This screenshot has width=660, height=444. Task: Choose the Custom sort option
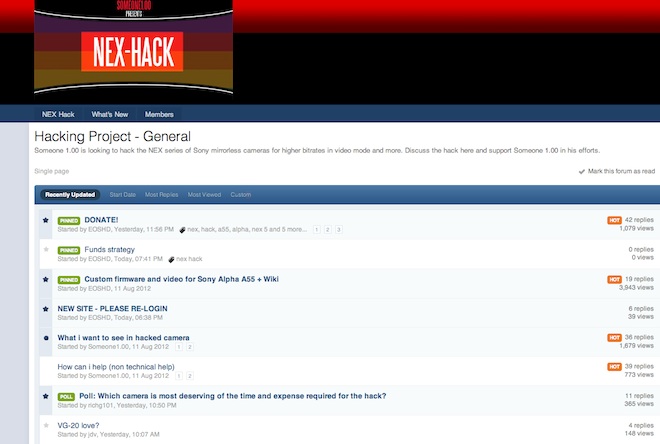241,194
